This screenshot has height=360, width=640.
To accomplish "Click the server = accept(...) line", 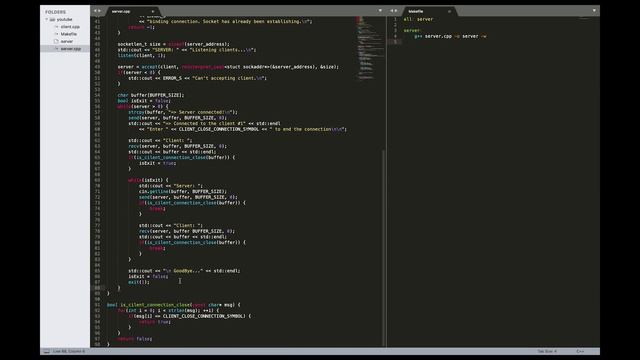I will click(228, 67).
